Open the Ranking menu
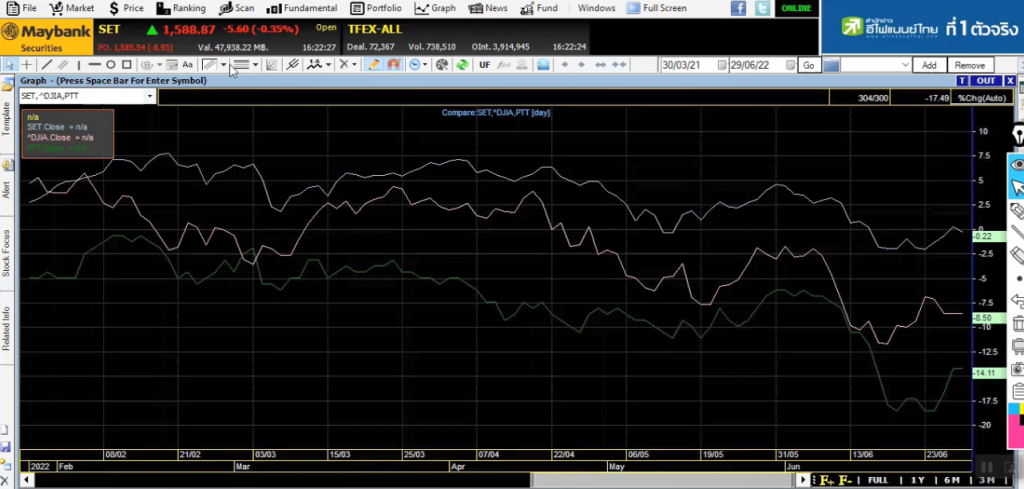Screen dimensions: 1024x489 coord(182,8)
